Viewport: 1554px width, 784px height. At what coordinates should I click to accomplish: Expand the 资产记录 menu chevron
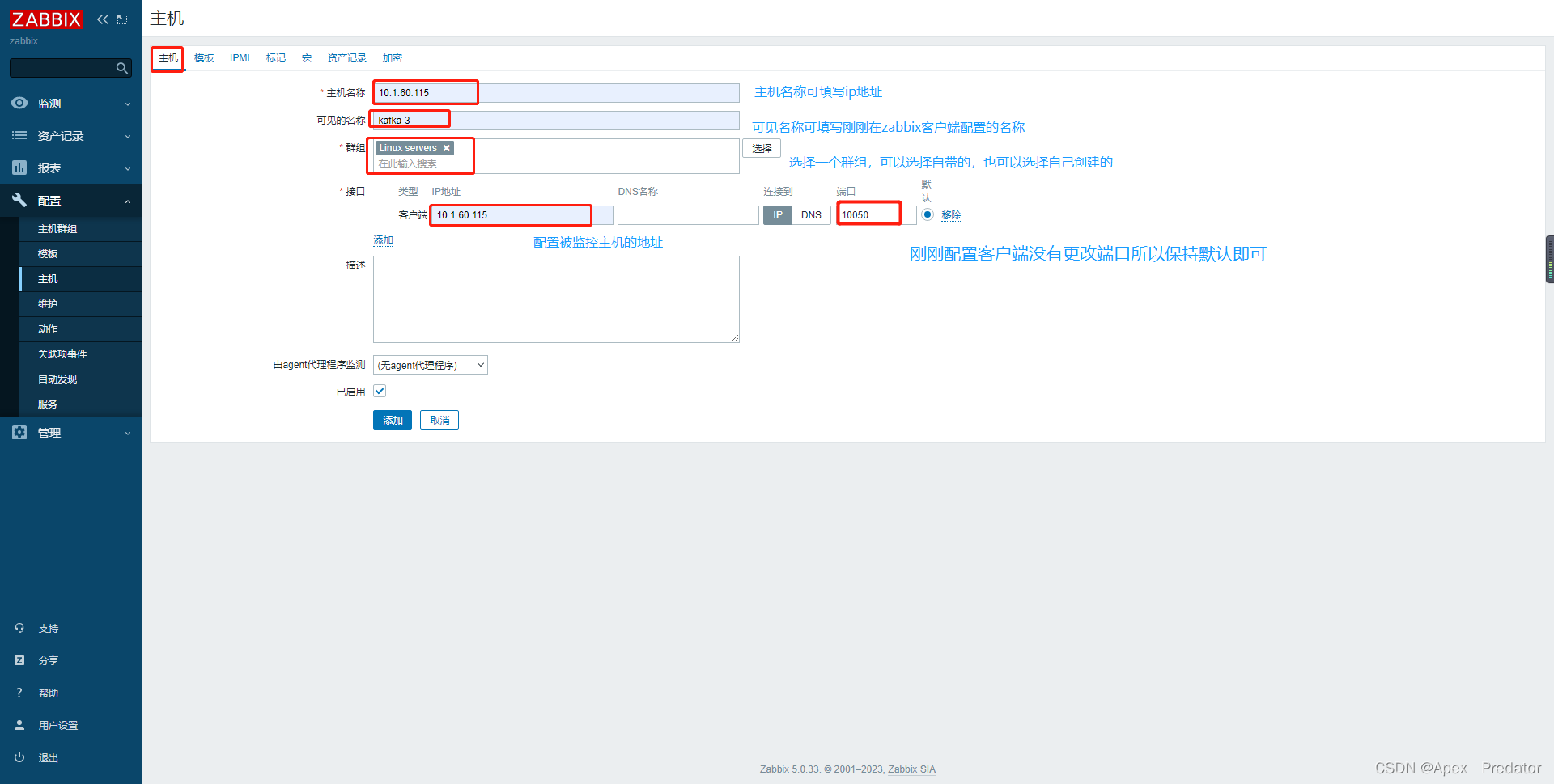tap(128, 136)
